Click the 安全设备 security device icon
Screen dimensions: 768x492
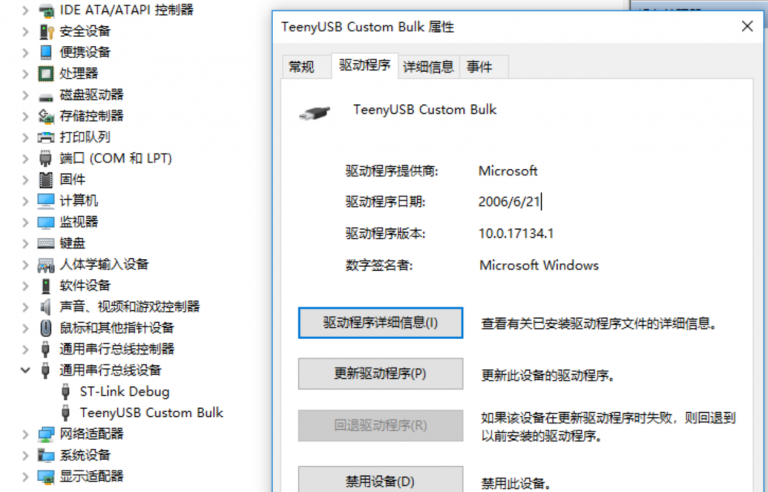click(46, 31)
